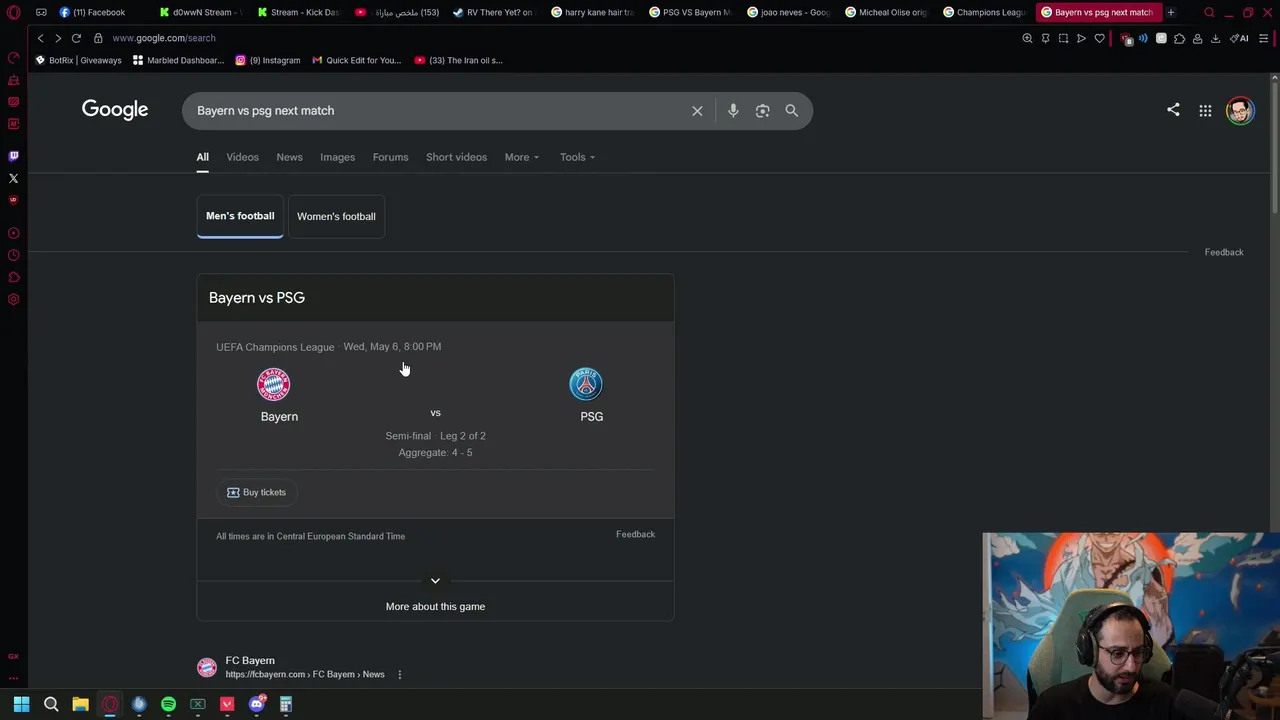Click Feedback inside the match card
1280x720 pixels.
tap(635, 534)
